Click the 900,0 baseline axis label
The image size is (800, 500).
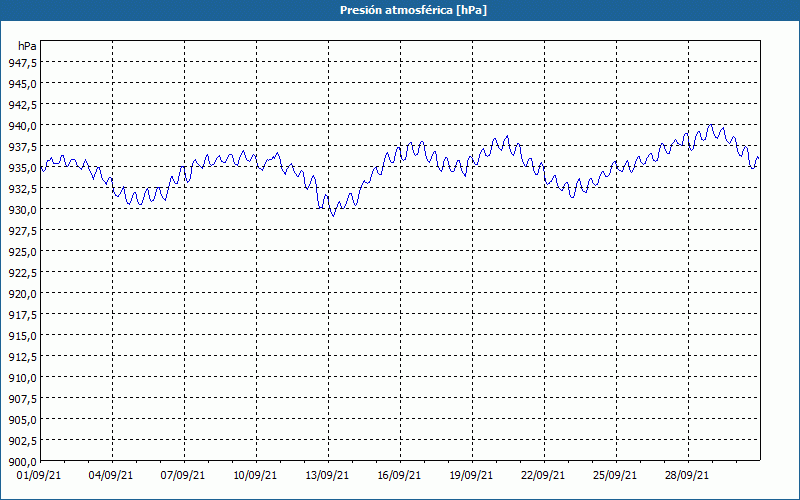click(x=22, y=462)
